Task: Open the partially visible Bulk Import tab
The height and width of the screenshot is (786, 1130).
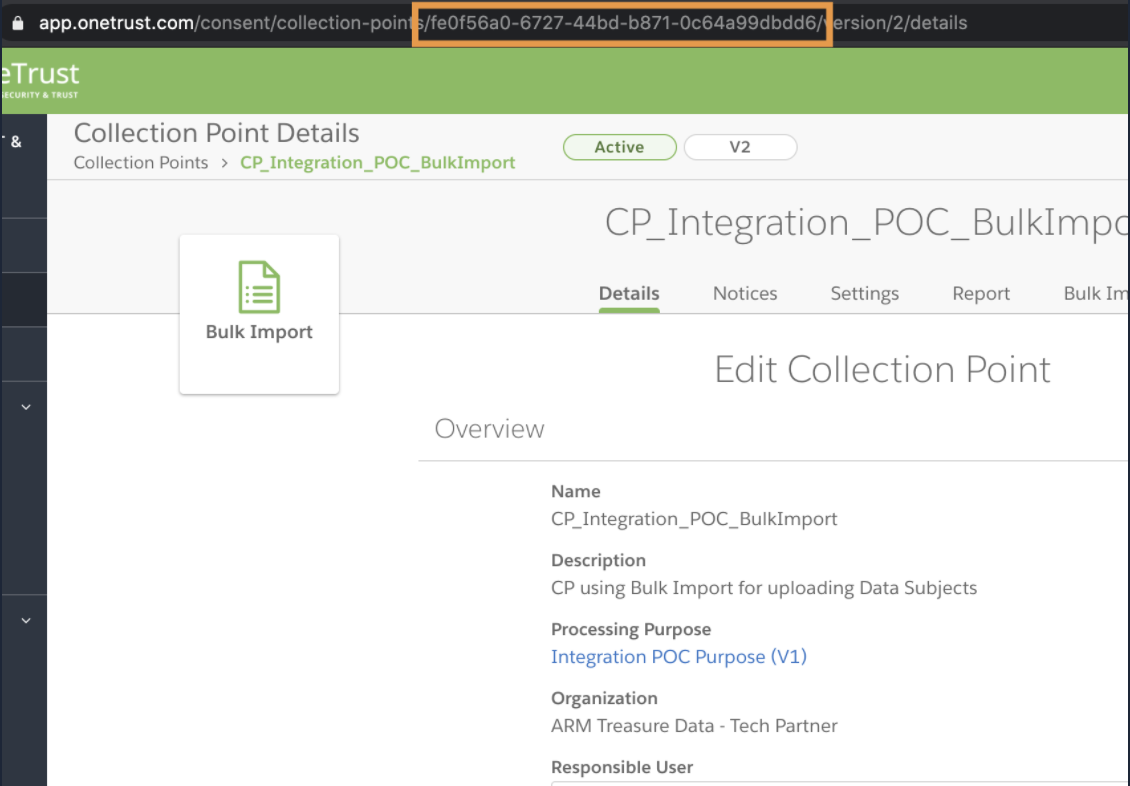Action: 1096,293
